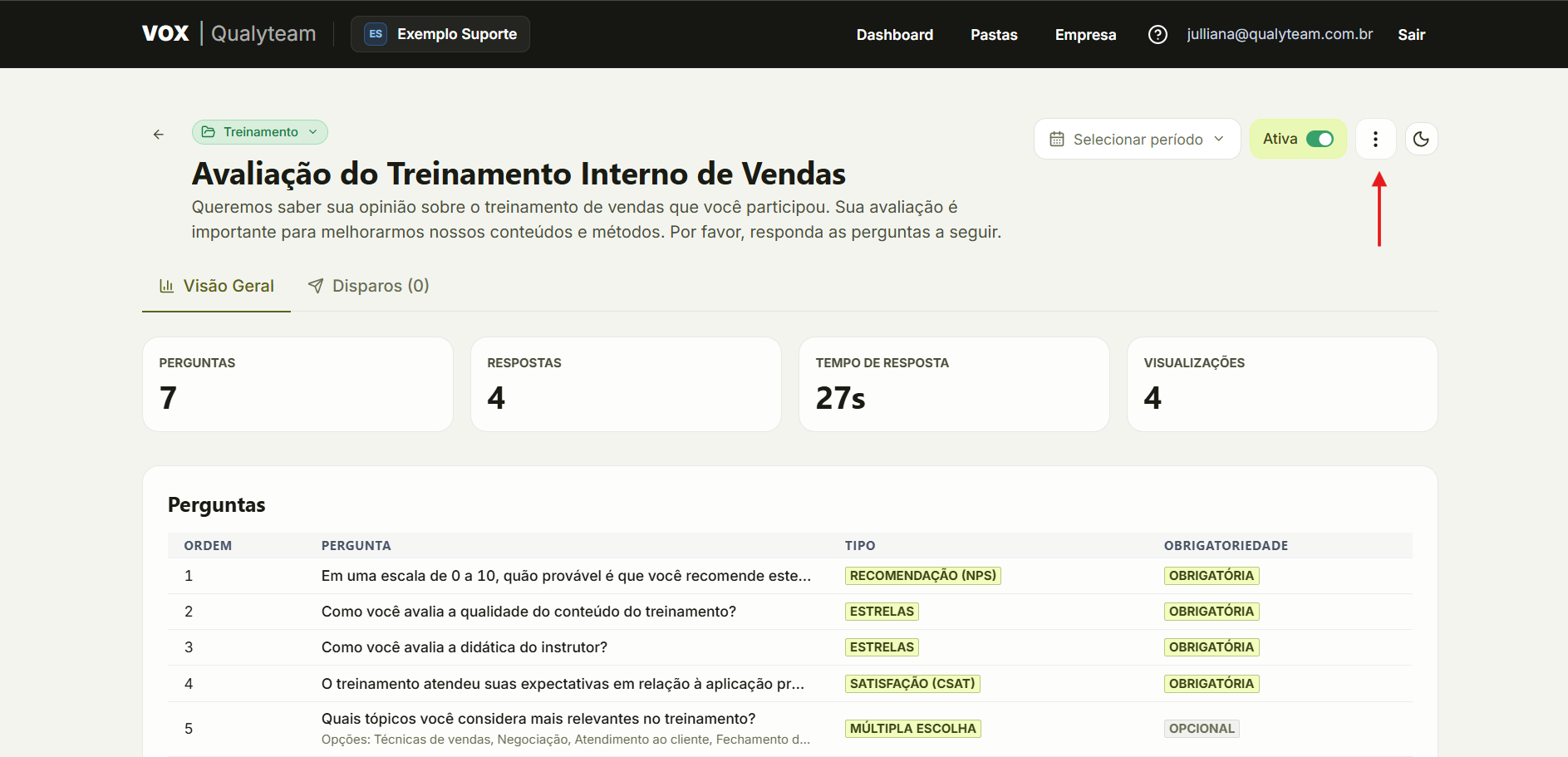The image size is (1568, 757).
Task: Click the survey title heading
Action: pyautogui.click(x=519, y=174)
